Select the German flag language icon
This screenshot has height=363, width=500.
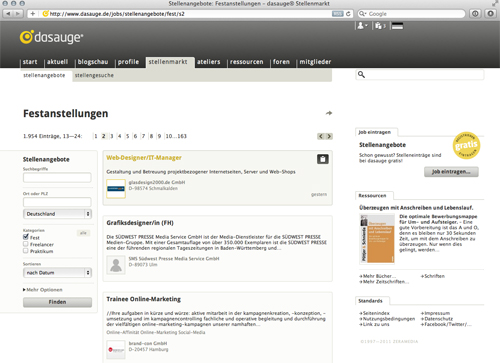coord(397,26)
